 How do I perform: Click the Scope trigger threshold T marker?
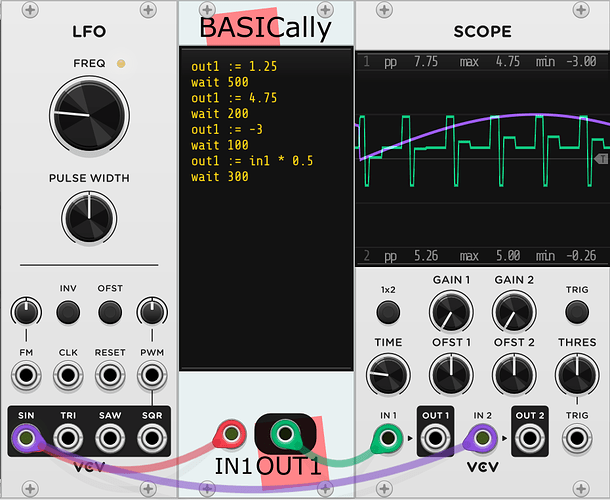602,158
